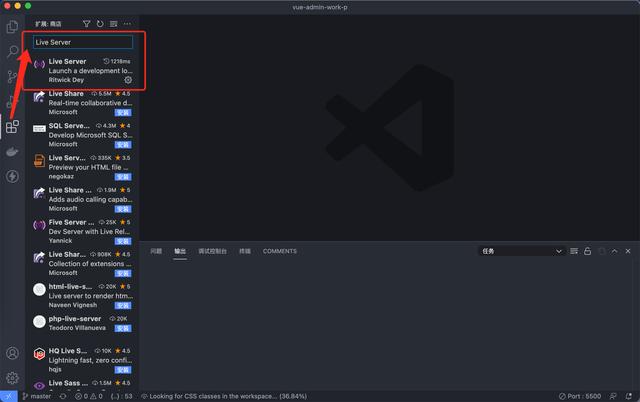Open the Source Control view
This screenshot has width=640, height=402.
tap(12, 77)
